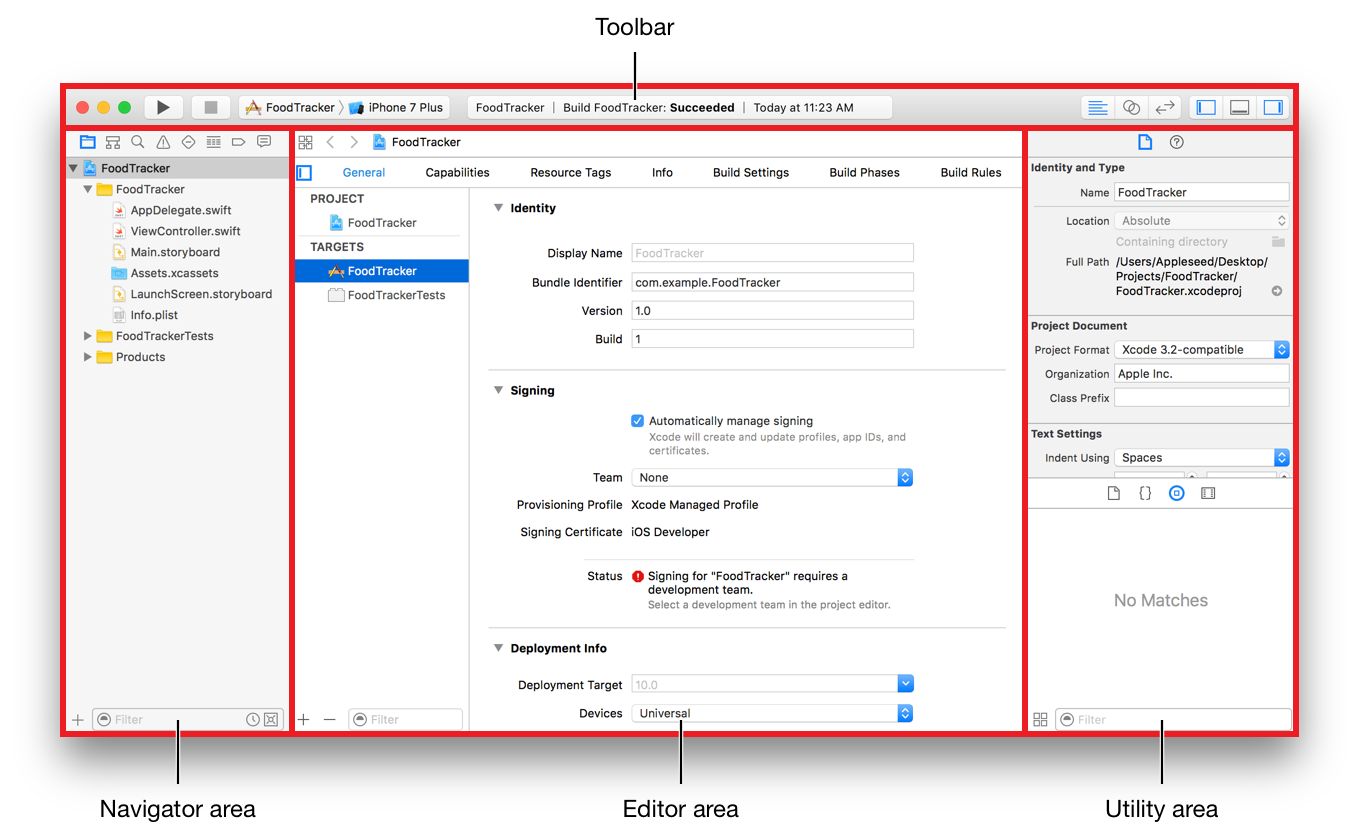Add a new target with plus button
Screen dimensions: 1360x836
(304, 719)
